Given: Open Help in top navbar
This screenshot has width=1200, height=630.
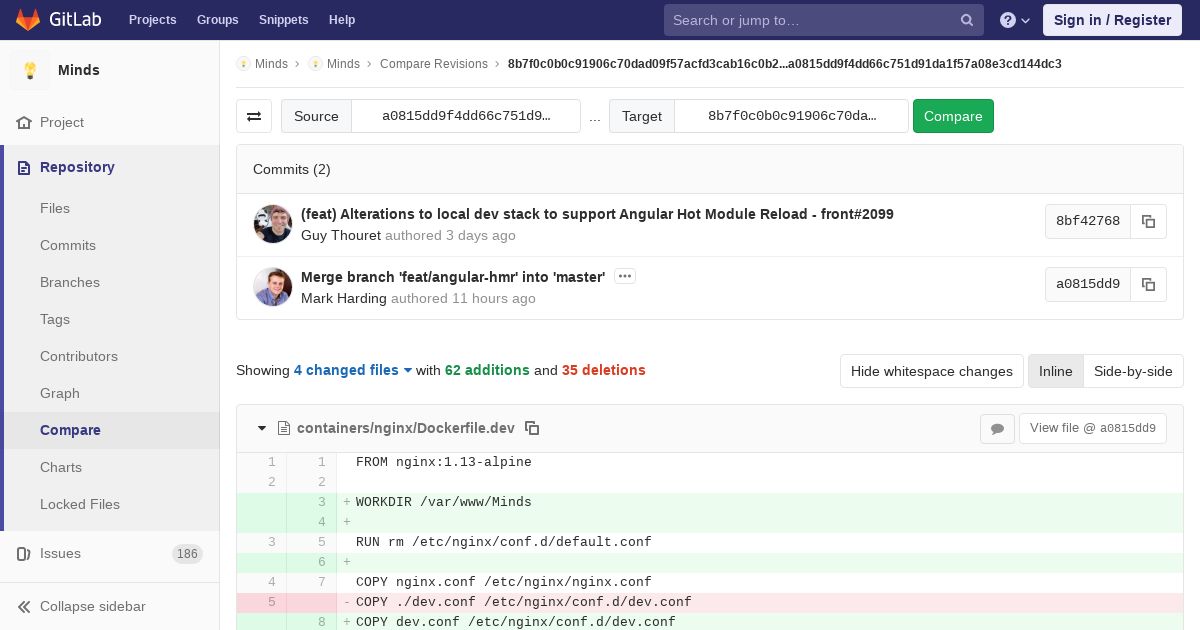Looking at the screenshot, I should (x=342, y=20).
